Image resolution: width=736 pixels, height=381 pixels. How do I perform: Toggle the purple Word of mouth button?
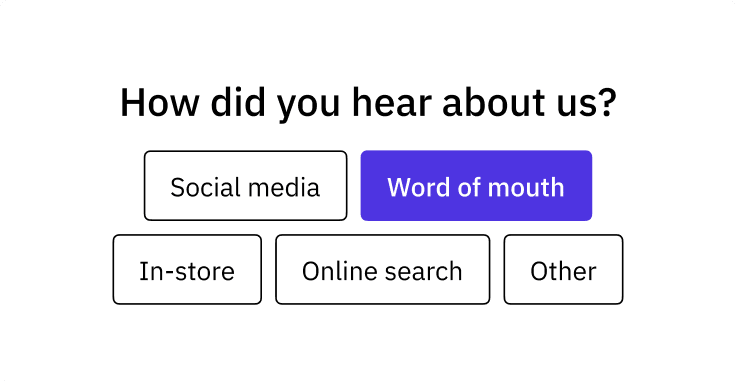pyautogui.click(x=476, y=185)
